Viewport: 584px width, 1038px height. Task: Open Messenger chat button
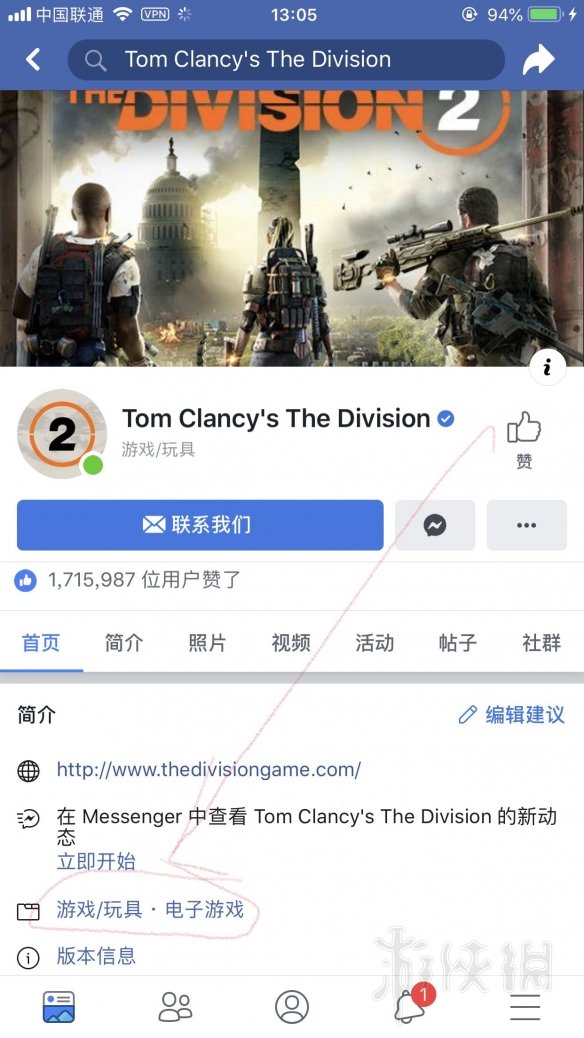point(435,525)
